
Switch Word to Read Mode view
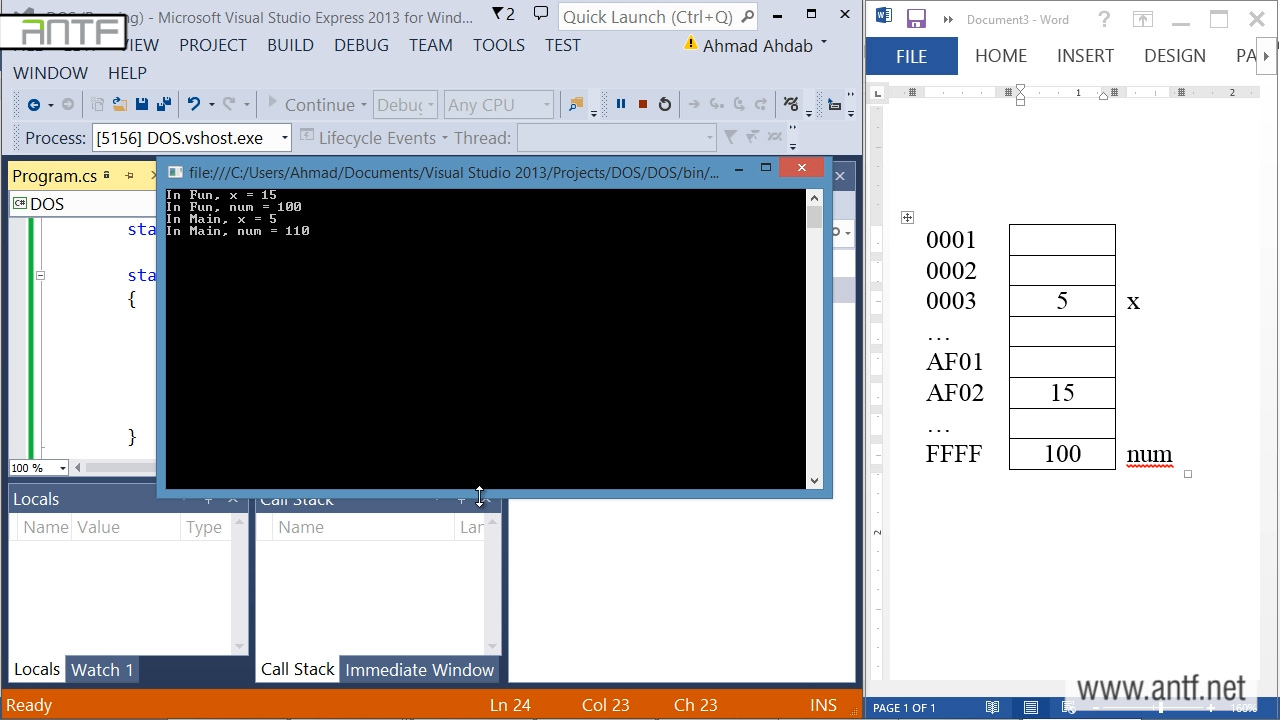992,707
